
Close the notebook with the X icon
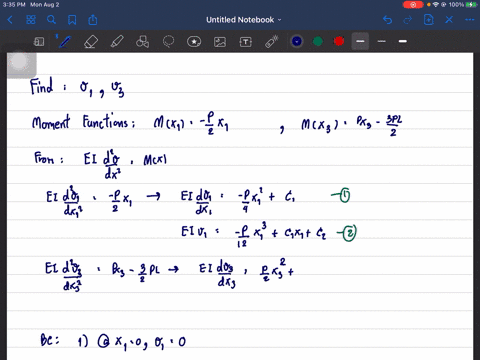[449, 20]
